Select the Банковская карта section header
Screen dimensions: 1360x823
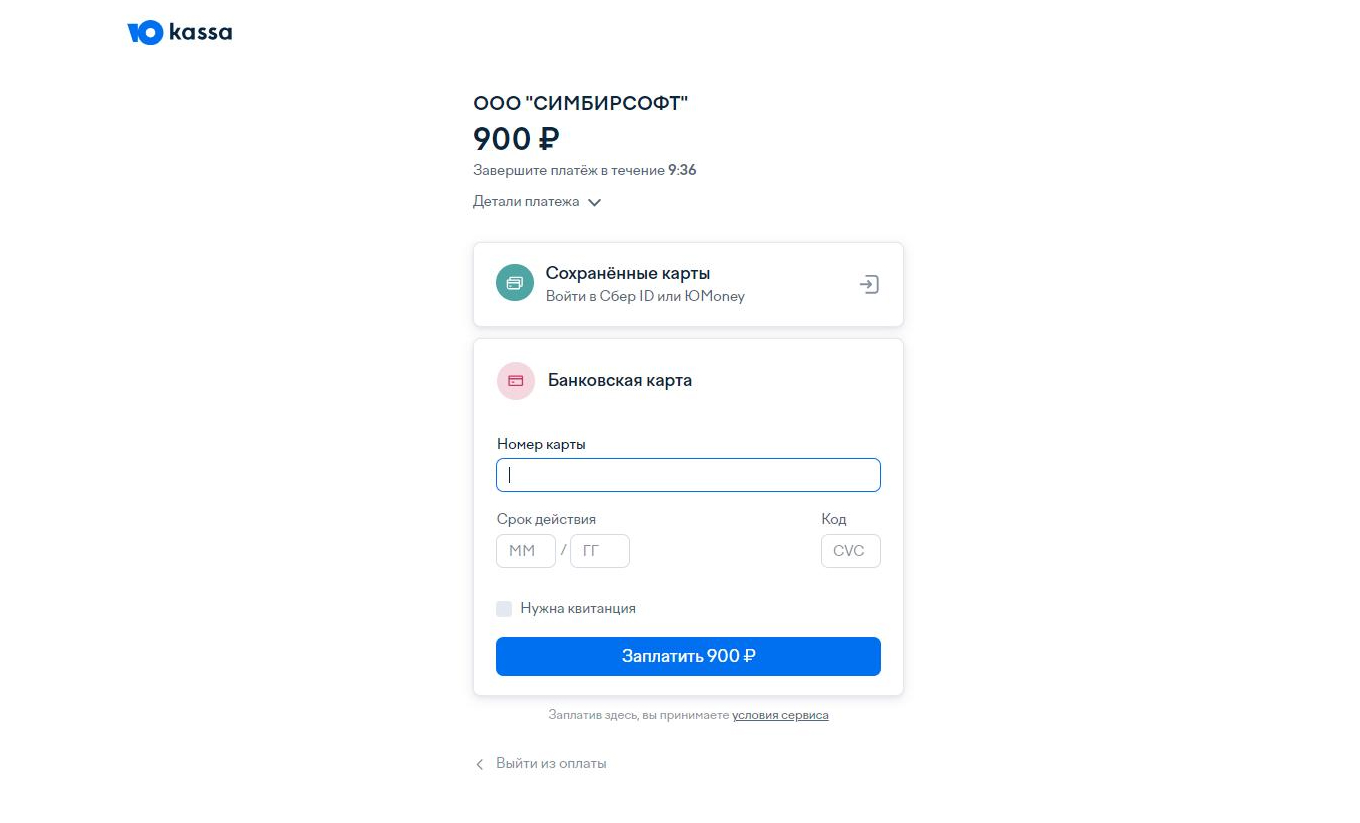click(620, 380)
